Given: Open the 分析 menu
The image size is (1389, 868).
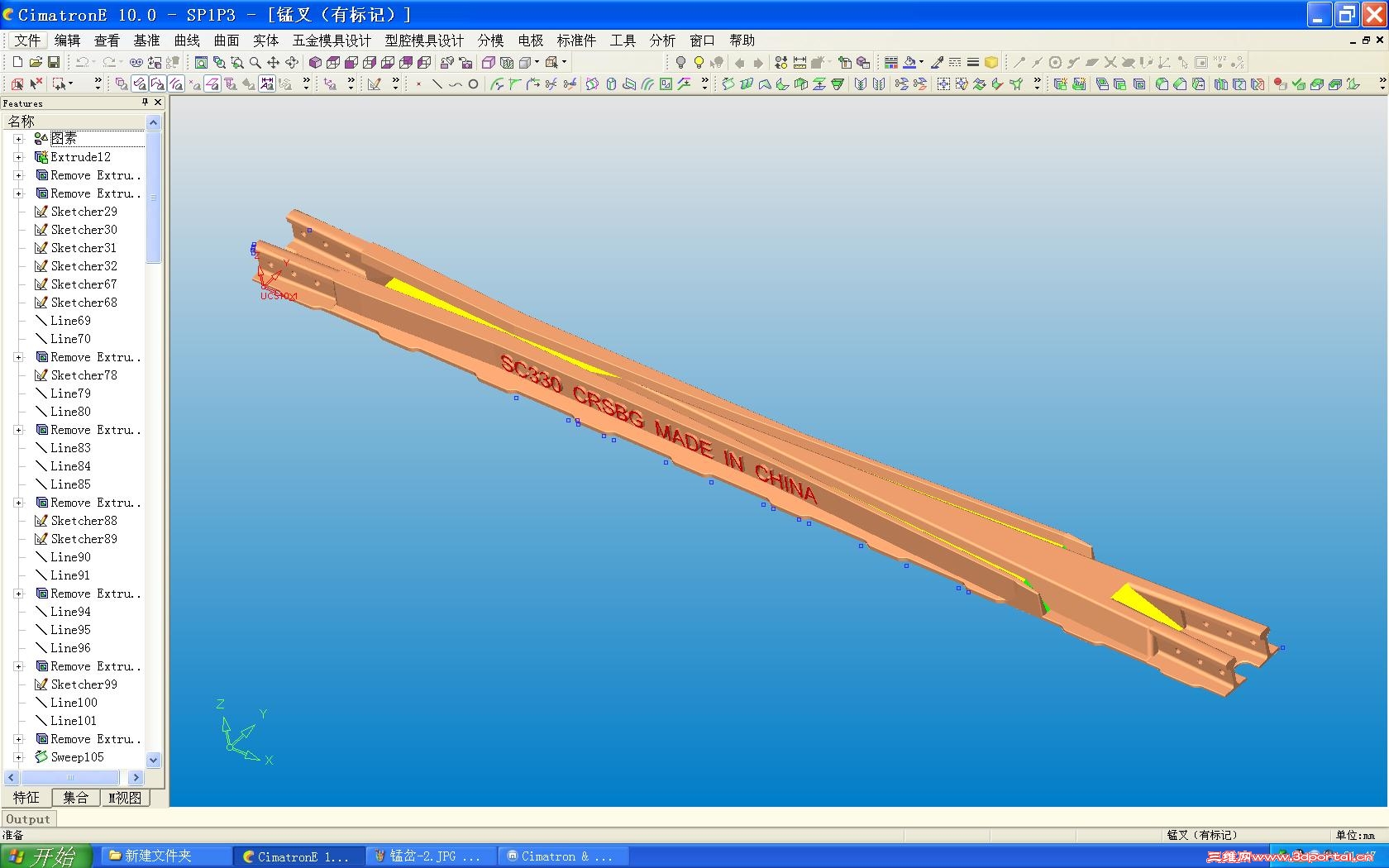Looking at the screenshot, I should point(662,41).
